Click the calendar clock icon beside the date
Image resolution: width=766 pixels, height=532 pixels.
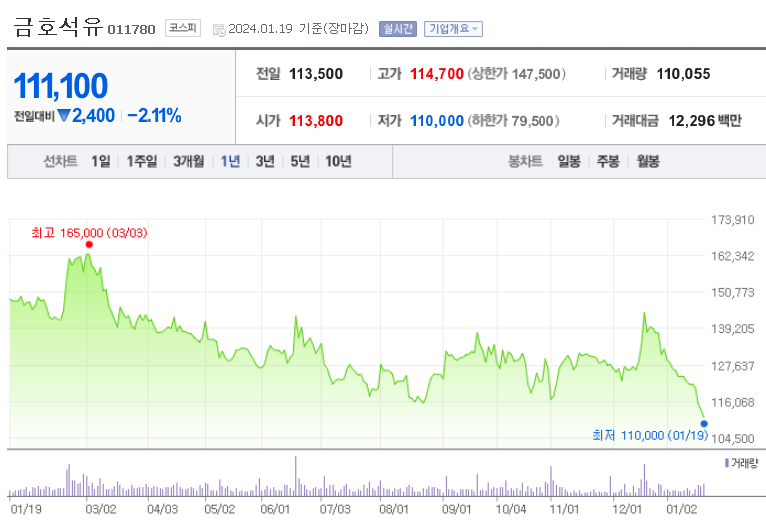(219, 30)
